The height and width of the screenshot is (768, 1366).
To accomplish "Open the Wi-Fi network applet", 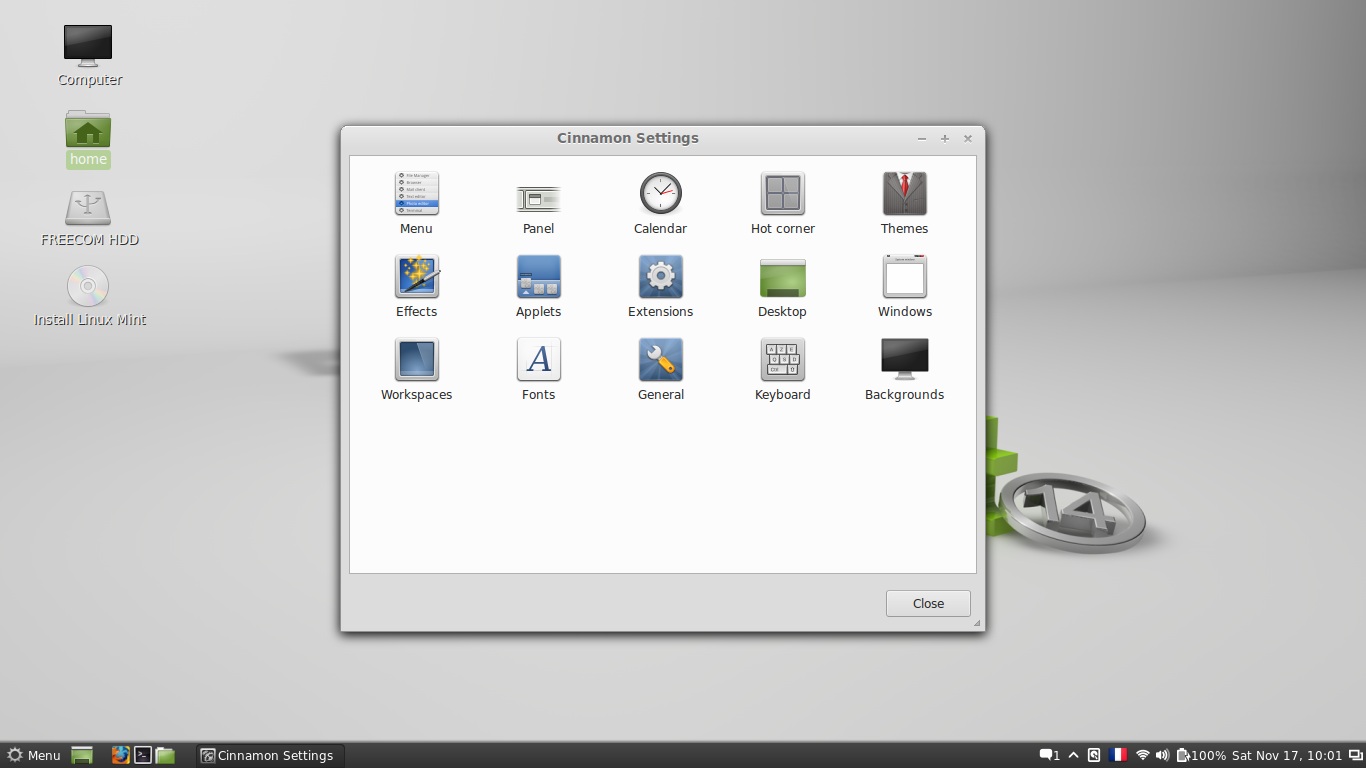I will (x=1142, y=755).
